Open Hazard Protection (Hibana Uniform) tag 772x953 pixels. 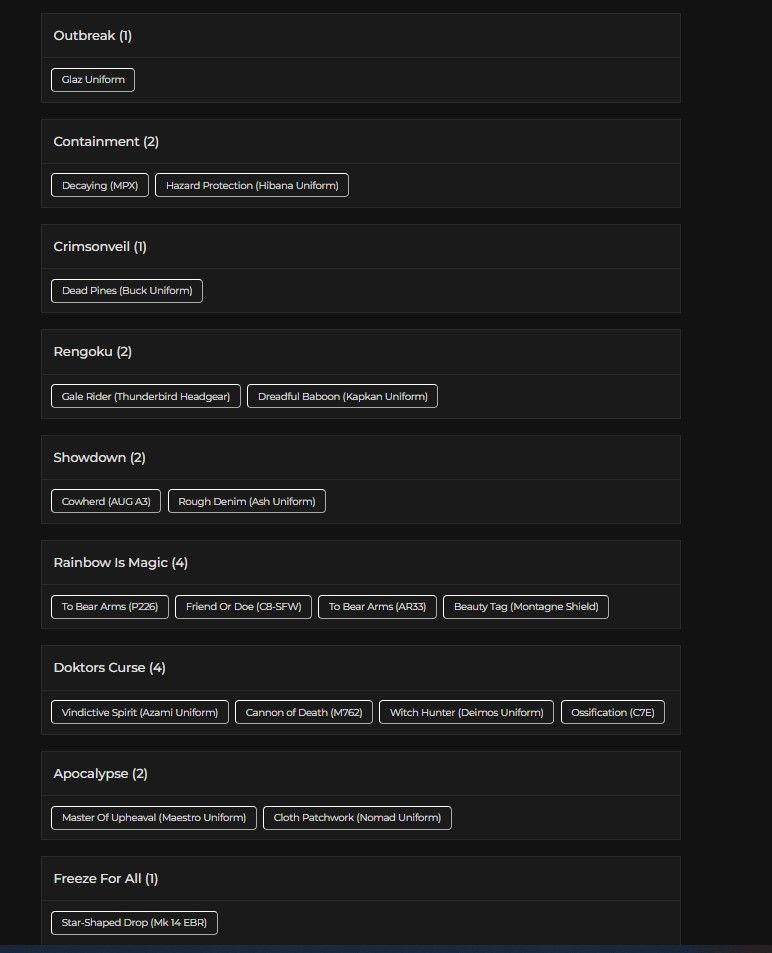(x=252, y=185)
